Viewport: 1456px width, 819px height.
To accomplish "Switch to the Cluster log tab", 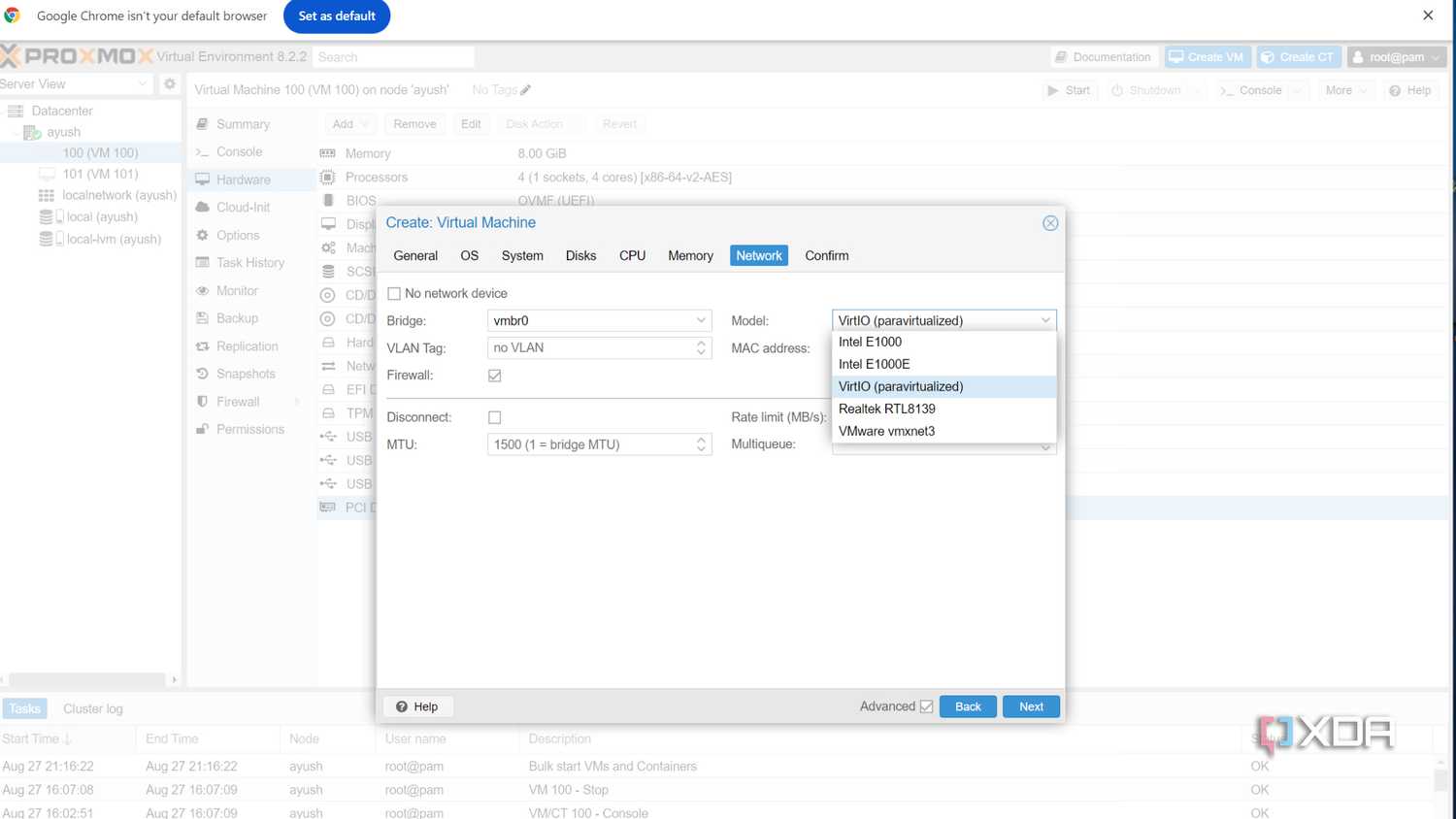I will 93,708.
